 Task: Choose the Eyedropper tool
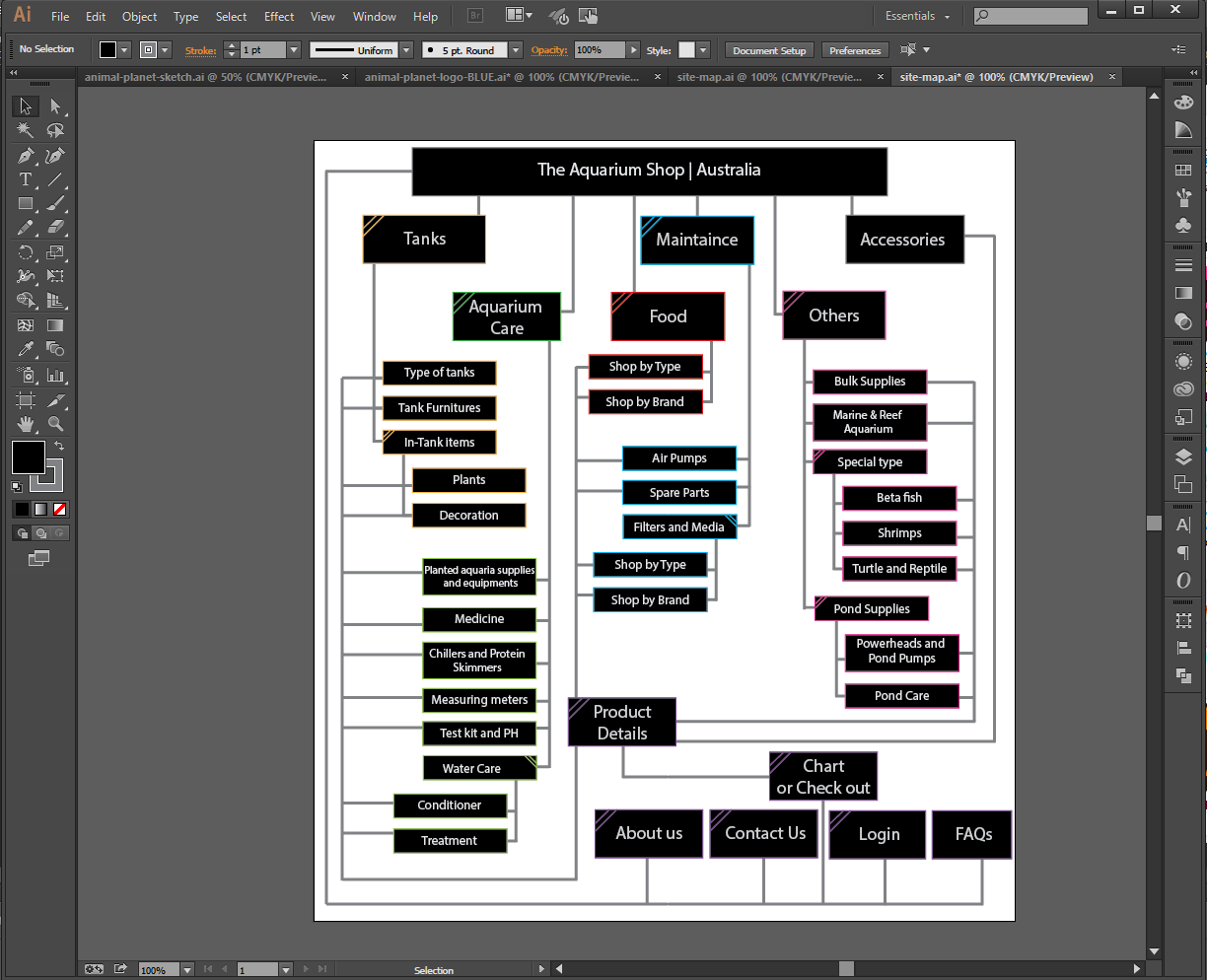(26, 350)
